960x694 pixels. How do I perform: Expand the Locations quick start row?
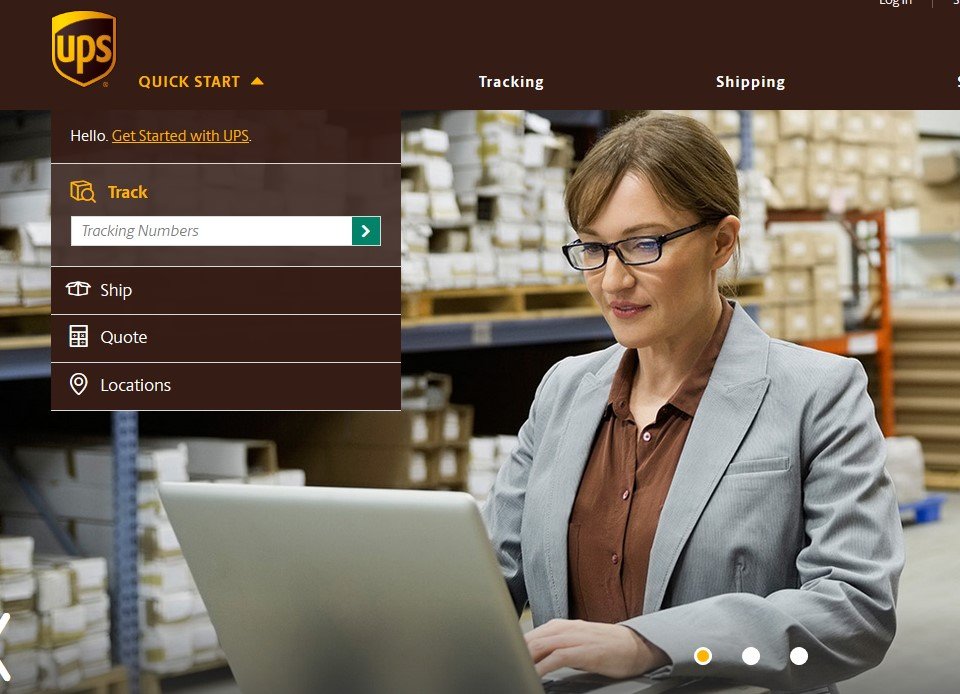226,386
